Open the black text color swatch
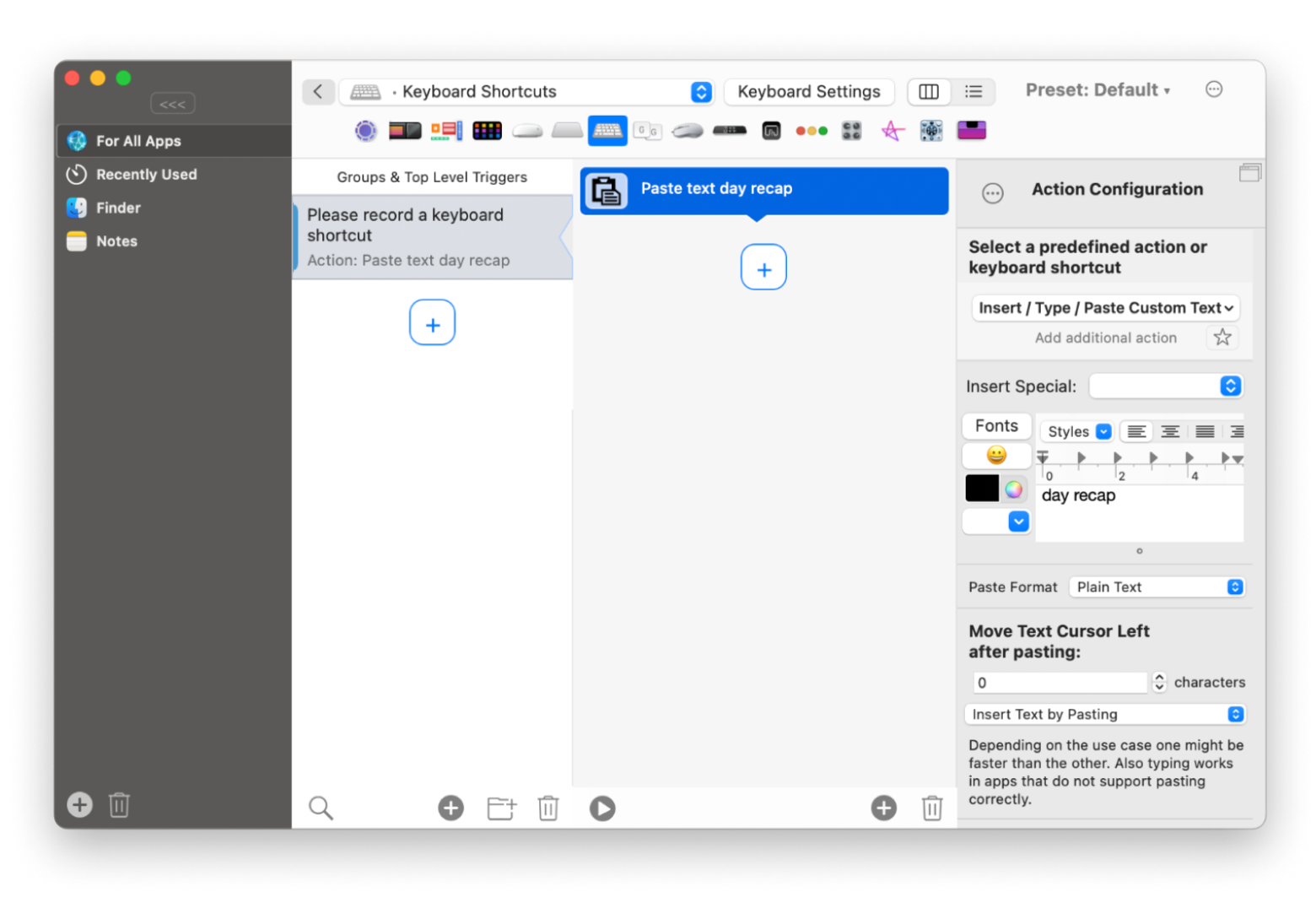The width and height of the screenshot is (1316, 908). [x=982, y=489]
